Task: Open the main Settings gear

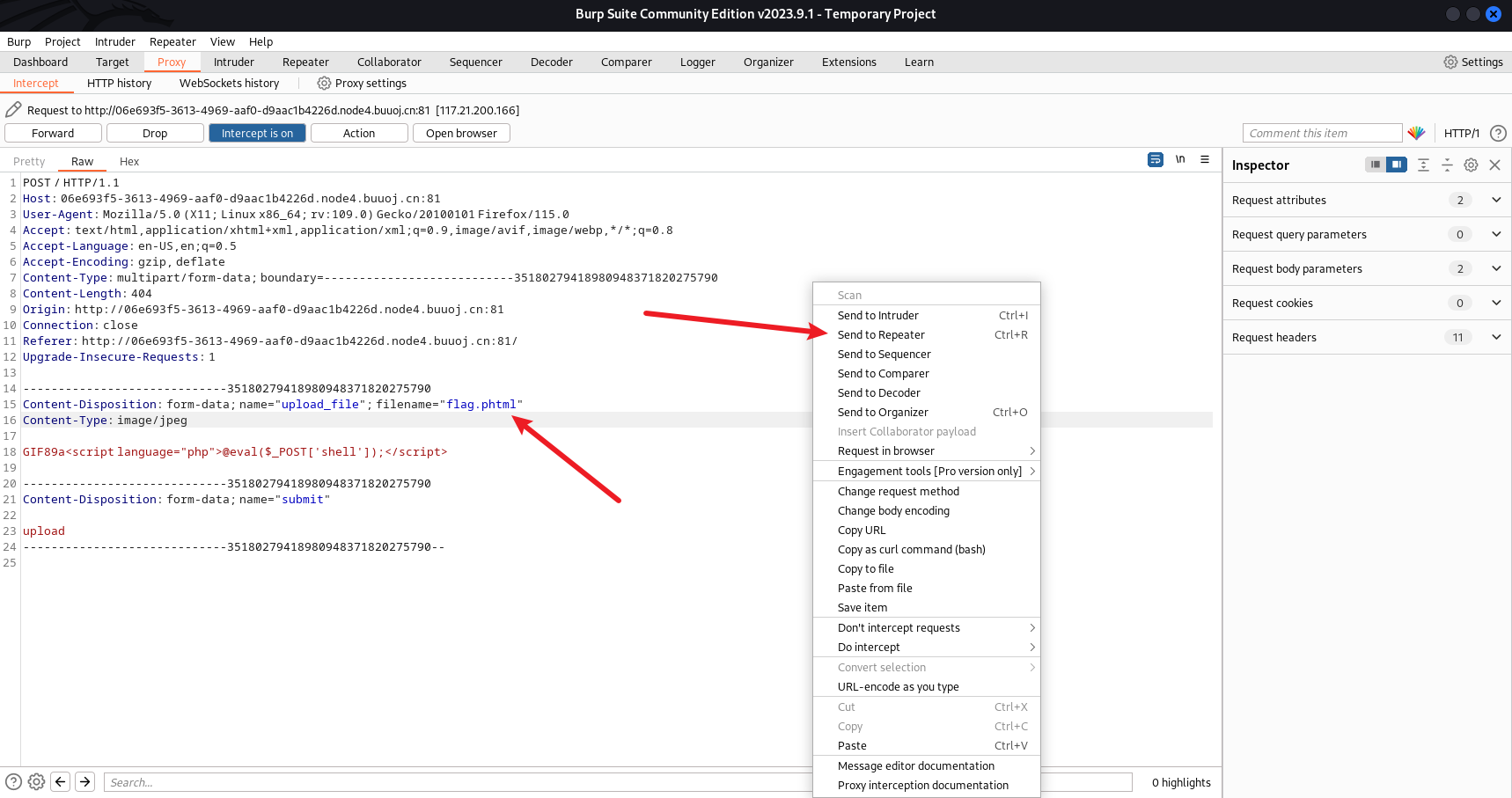Action: tap(1450, 62)
